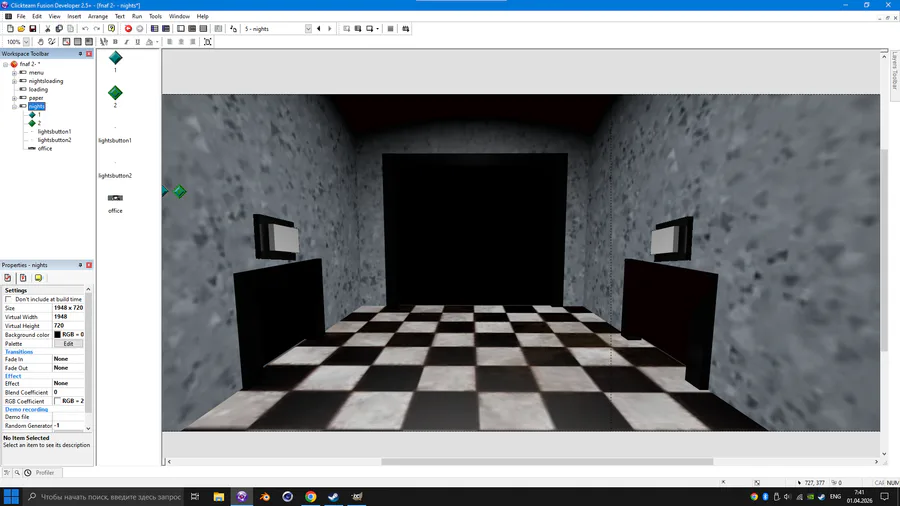Click the Save floppy disk icon
Image resolution: width=900 pixels, height=506 pixels.
click(x=33, y=29)
